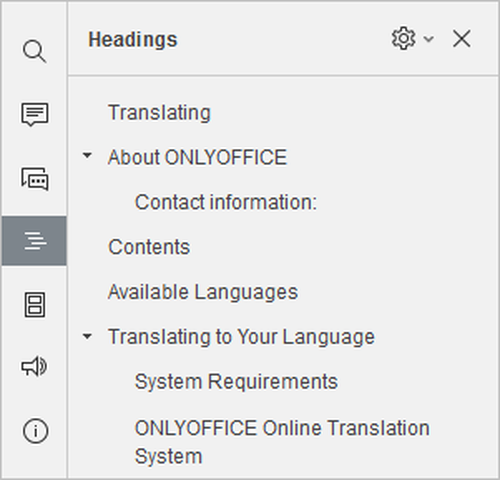Screen dimensions: 500x480
Task: Jump to the Translating heading
Action: pos(159,112)
